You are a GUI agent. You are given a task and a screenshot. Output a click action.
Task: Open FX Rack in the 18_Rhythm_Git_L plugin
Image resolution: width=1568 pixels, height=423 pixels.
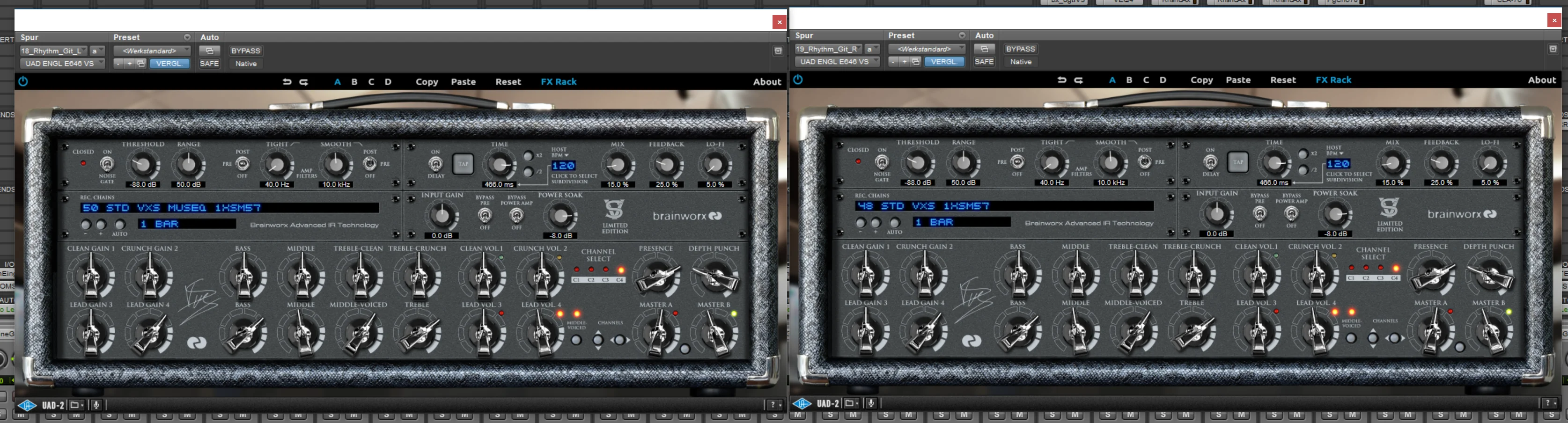point(559,81)
